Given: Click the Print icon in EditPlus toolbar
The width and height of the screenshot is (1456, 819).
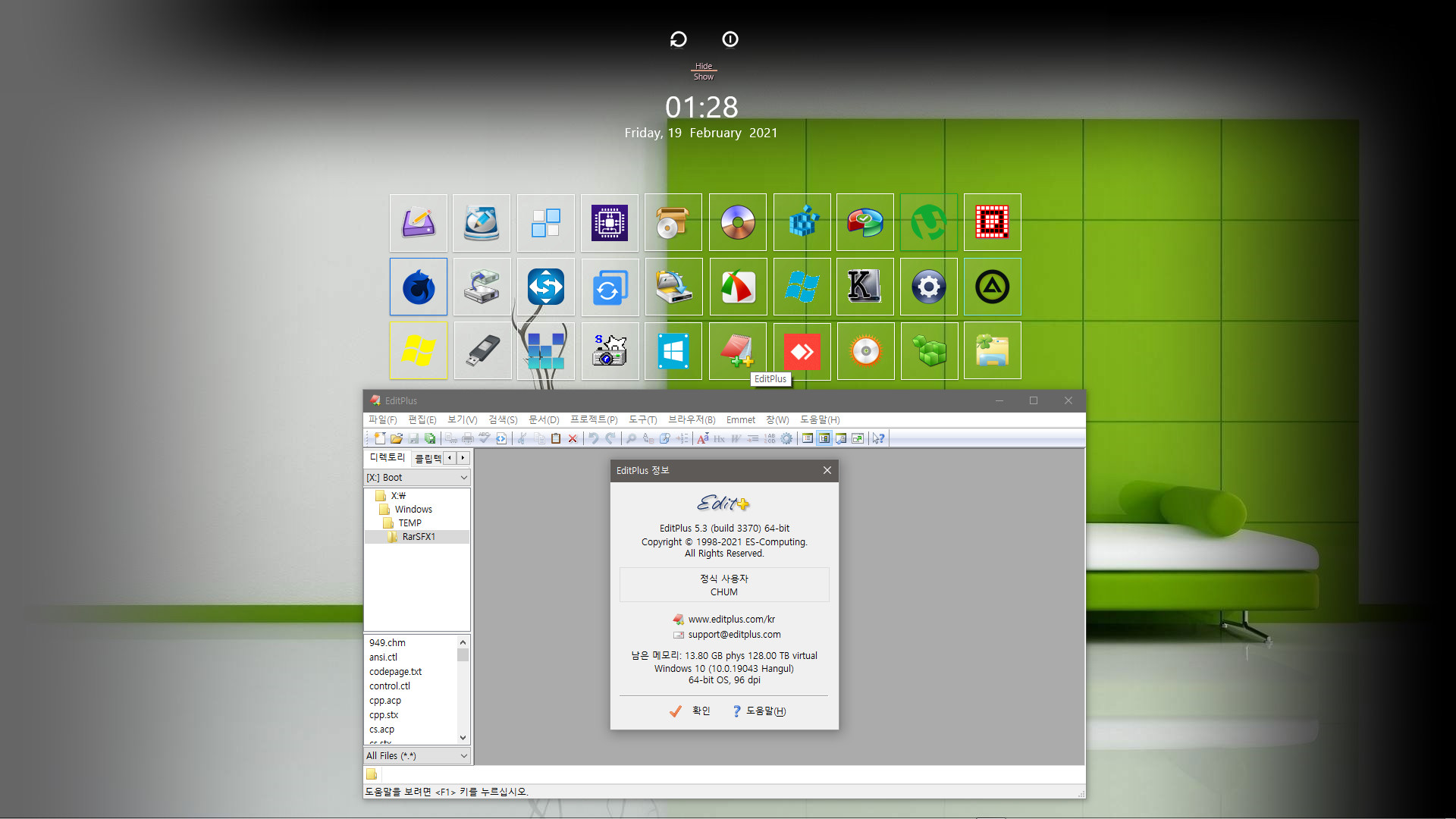Looking at the screenshot, I should click(x=468, y=438).
